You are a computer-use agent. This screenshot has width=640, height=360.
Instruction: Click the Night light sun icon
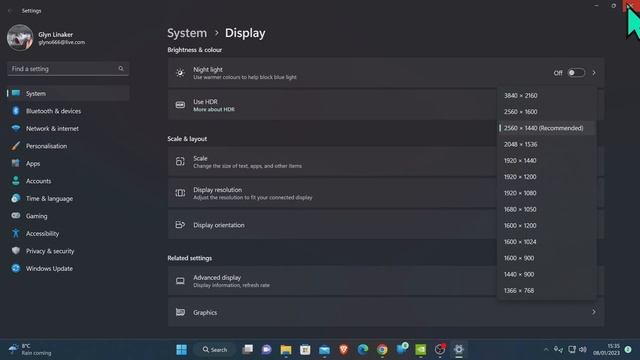pos(180,73)
